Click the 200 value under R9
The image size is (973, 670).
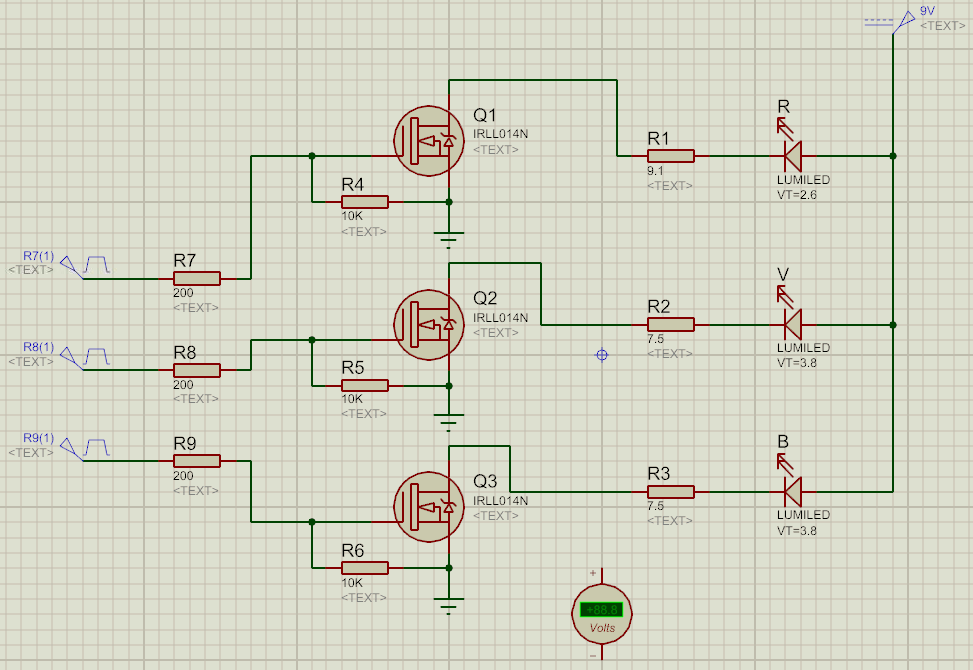(183, 476)
